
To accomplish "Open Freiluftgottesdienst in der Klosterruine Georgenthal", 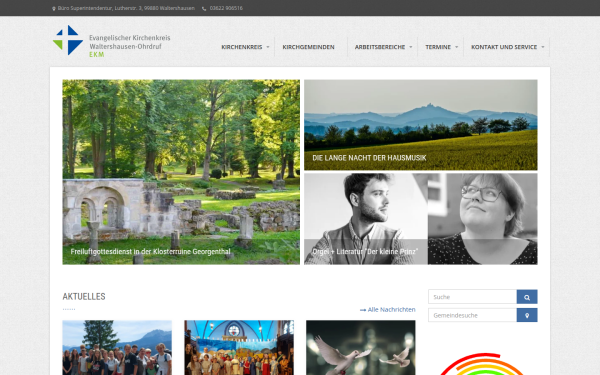I will 150,251.
